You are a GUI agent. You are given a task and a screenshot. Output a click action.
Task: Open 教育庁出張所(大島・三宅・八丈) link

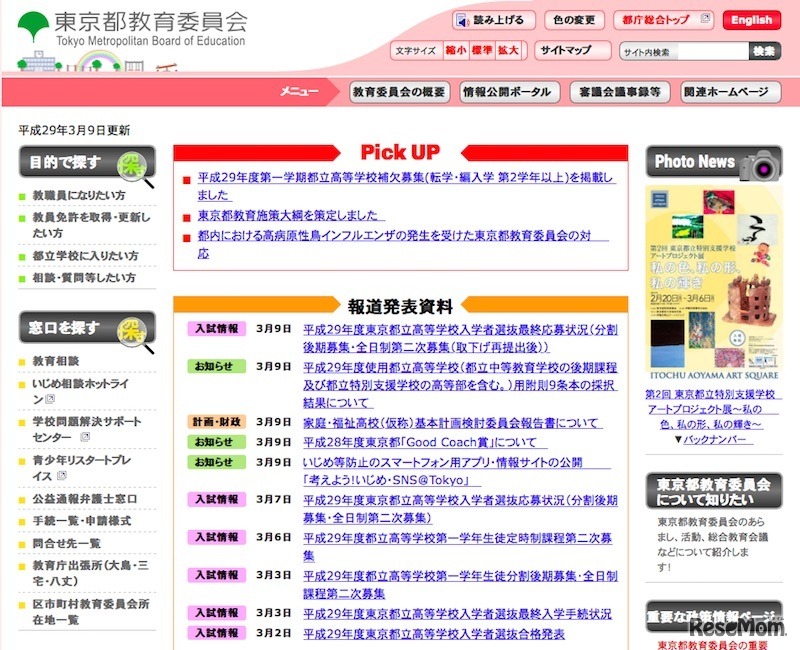[x=90, y=573]
